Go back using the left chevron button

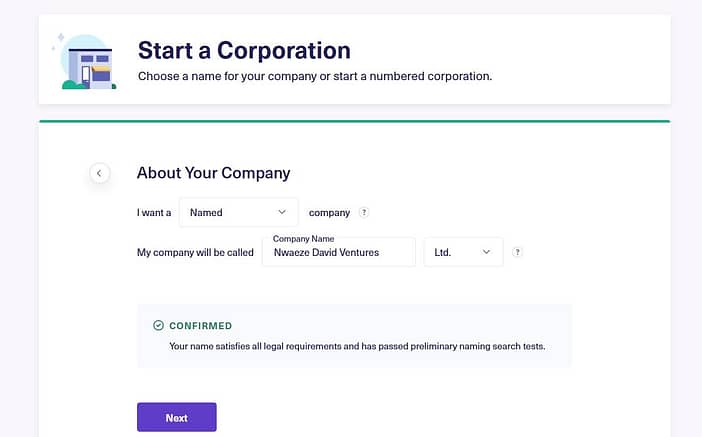tap(99, 173)
